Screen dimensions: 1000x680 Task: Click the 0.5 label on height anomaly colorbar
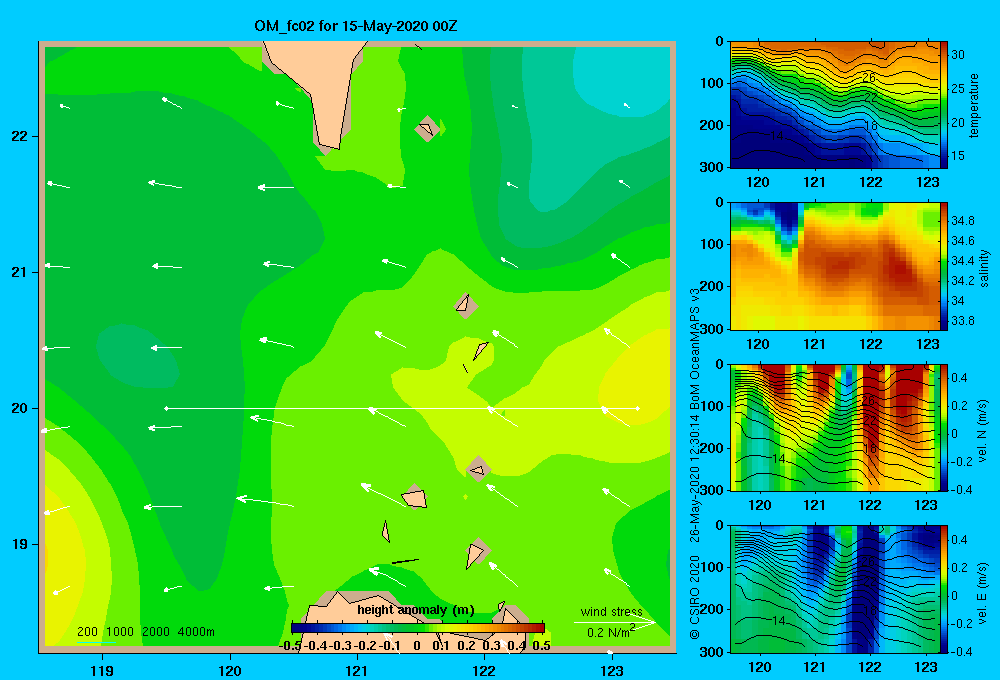(541, 646)
